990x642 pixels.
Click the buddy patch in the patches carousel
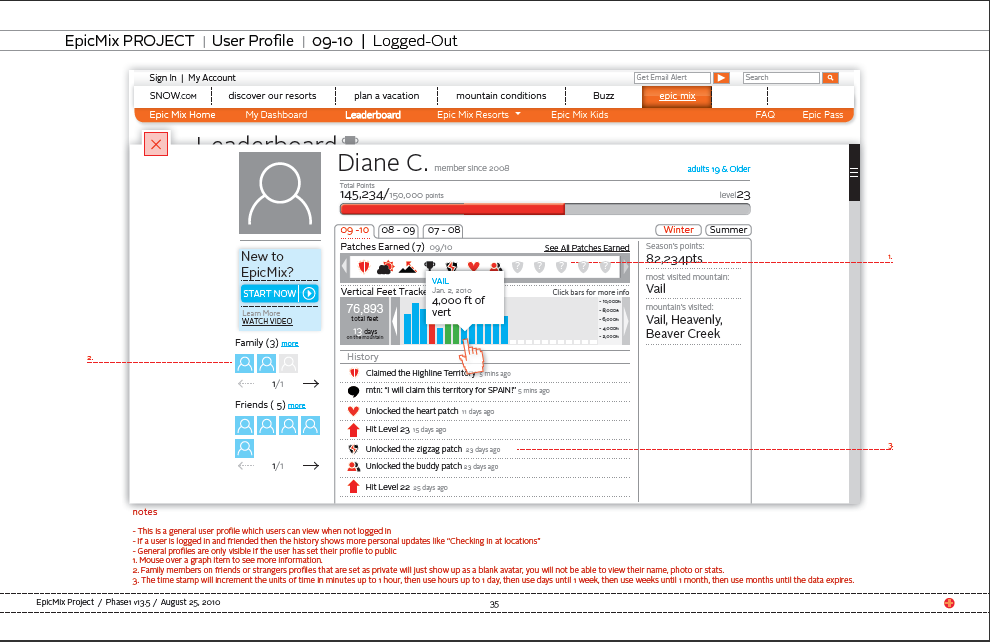click(496, 267)
